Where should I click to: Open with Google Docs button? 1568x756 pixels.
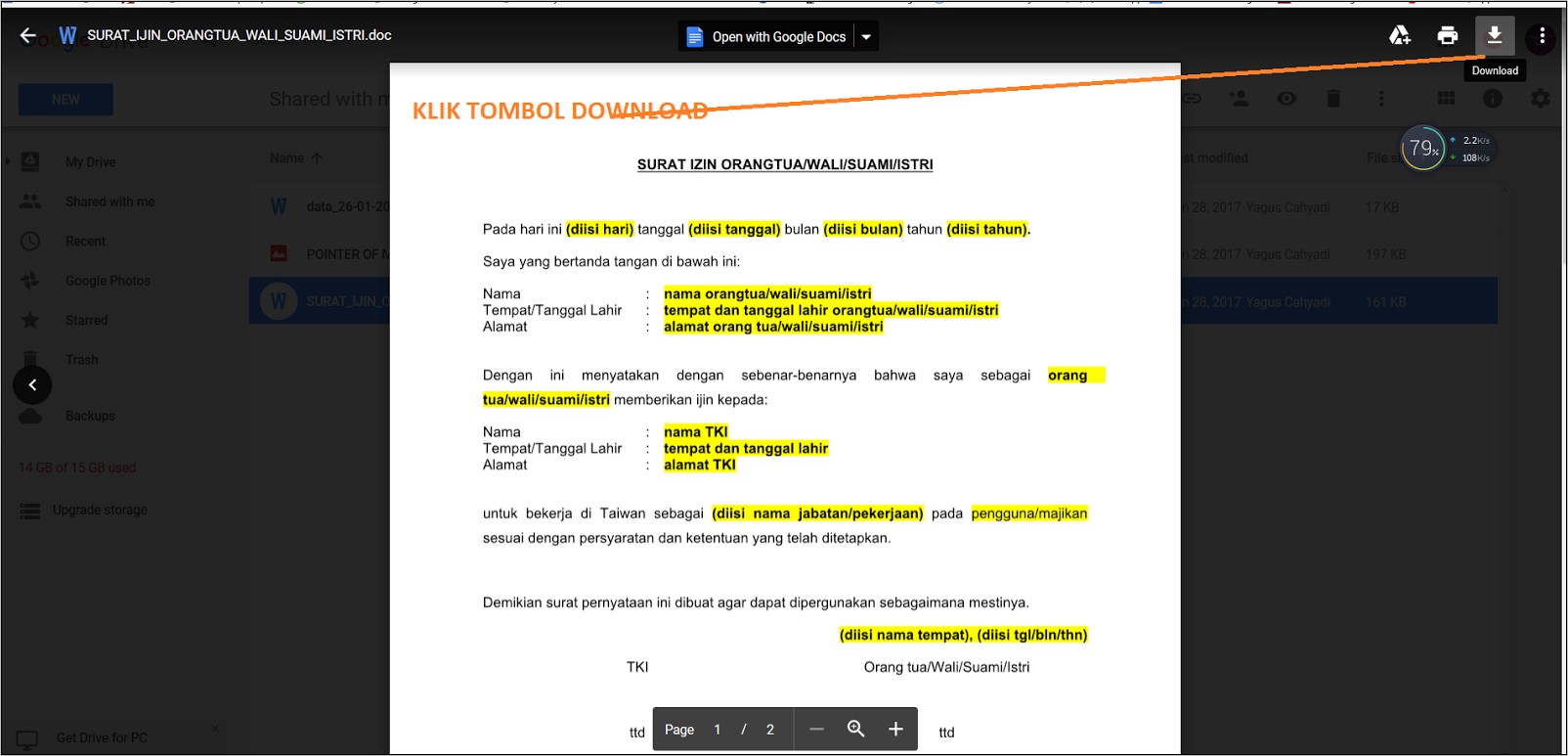coord(766,37)
